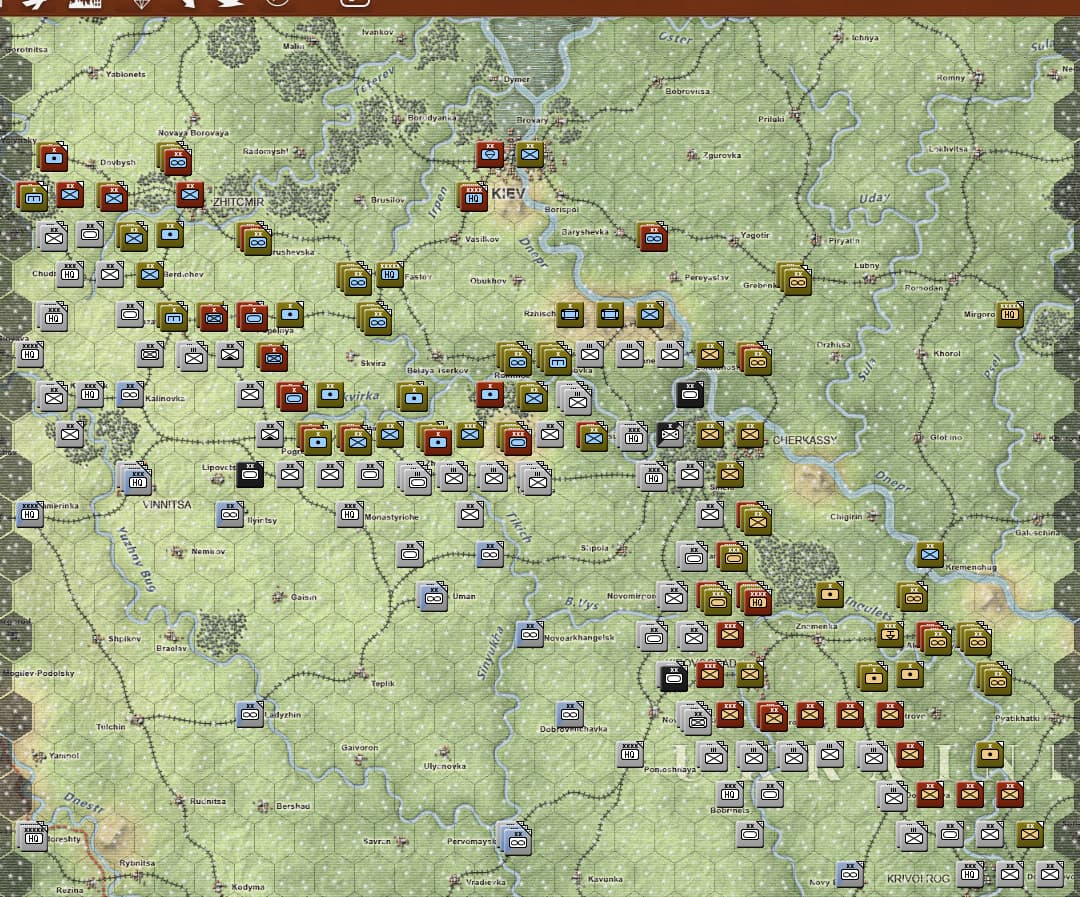Click the olive unit at Rzhischev
This screenshot has height=897, width=1080.
[570, 314]
